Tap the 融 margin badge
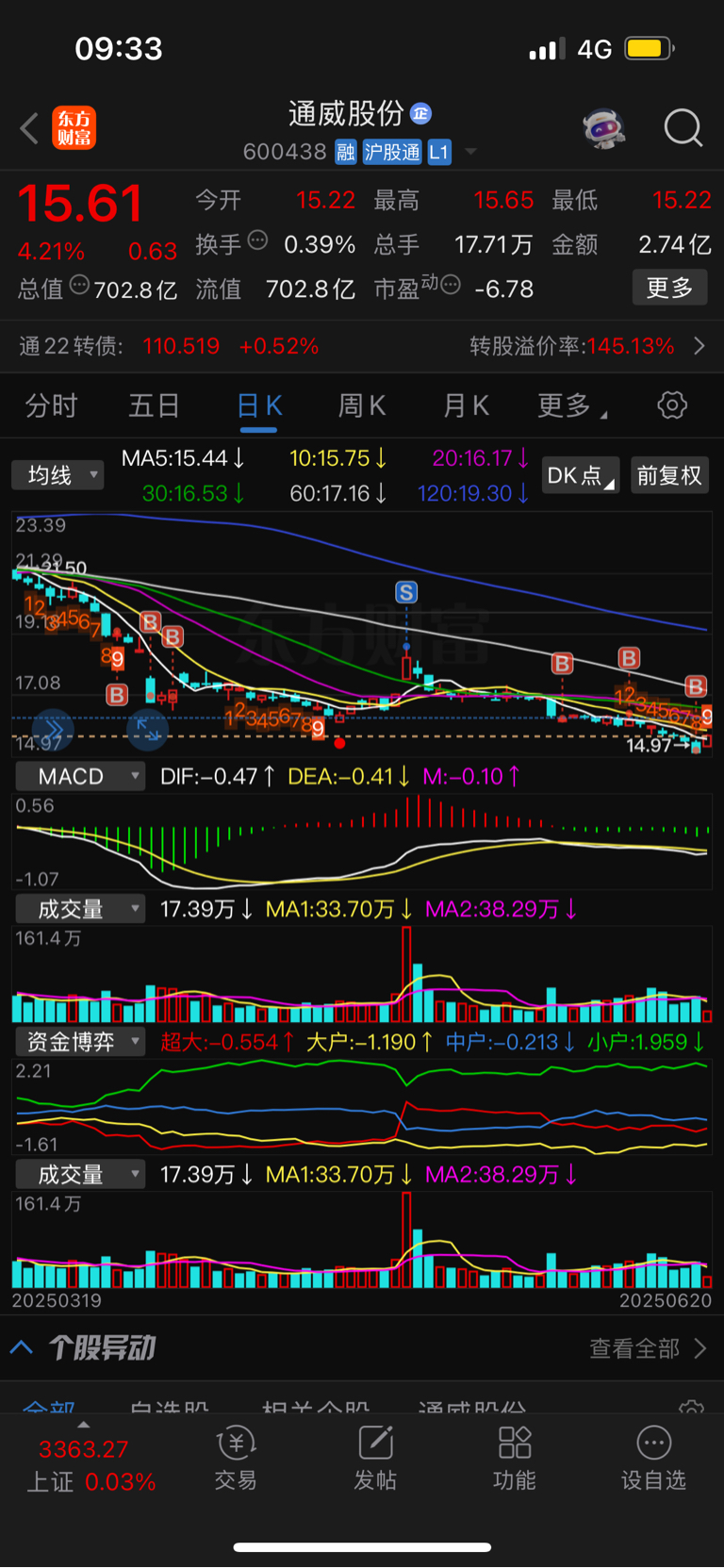Screen dimensions: 724x1568 346,152
